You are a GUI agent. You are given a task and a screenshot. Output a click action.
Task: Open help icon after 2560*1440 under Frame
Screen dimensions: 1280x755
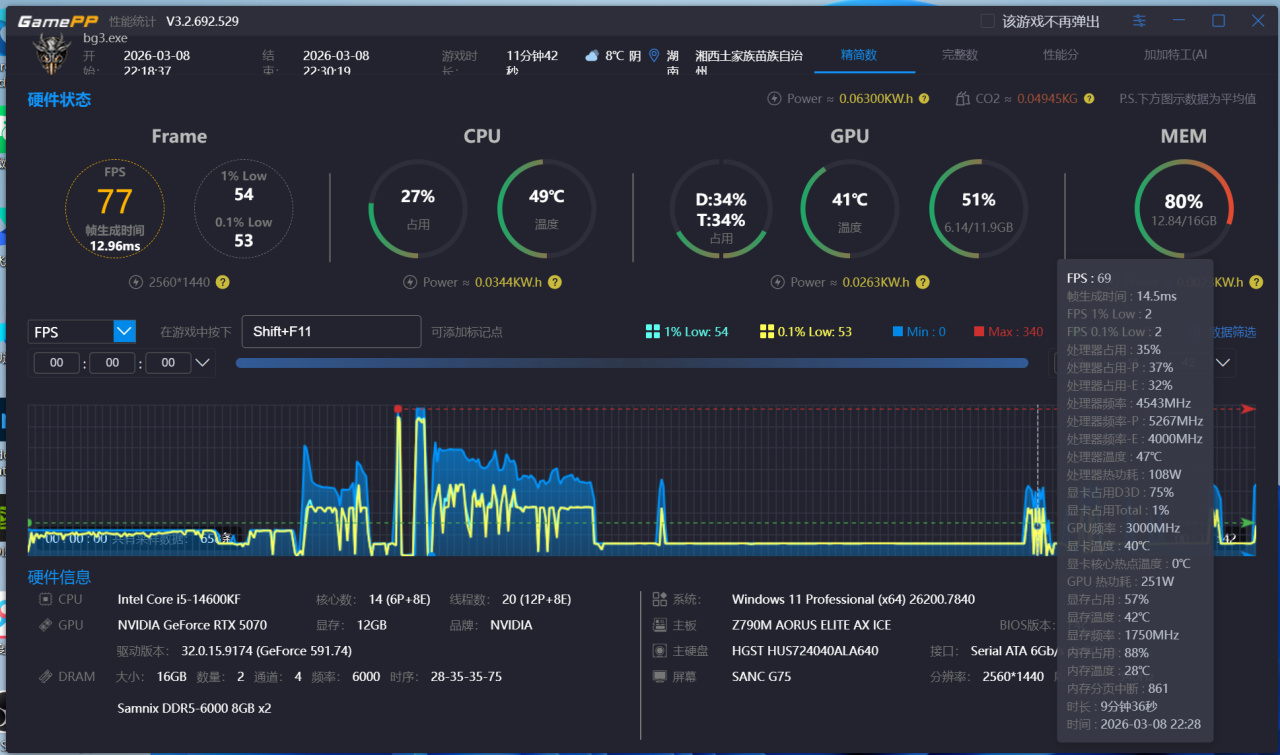[223, 282]
